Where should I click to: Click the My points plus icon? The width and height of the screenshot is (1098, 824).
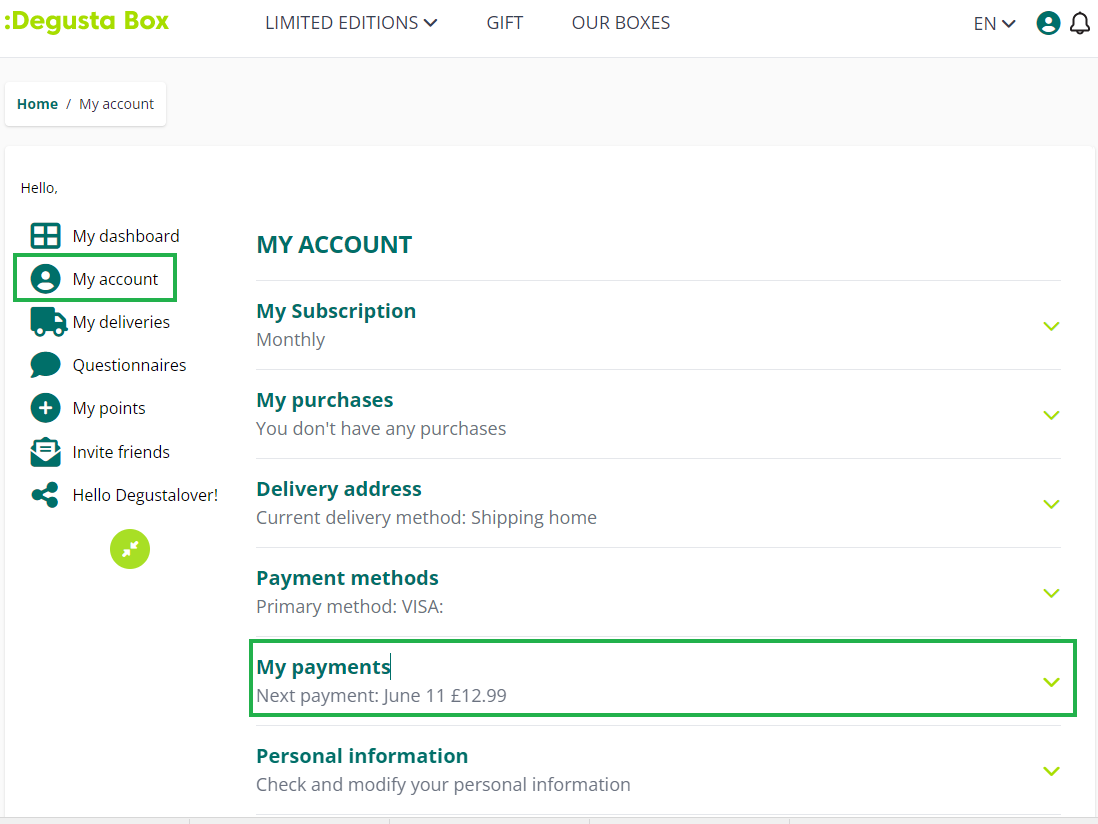click(x=46, y=408)
